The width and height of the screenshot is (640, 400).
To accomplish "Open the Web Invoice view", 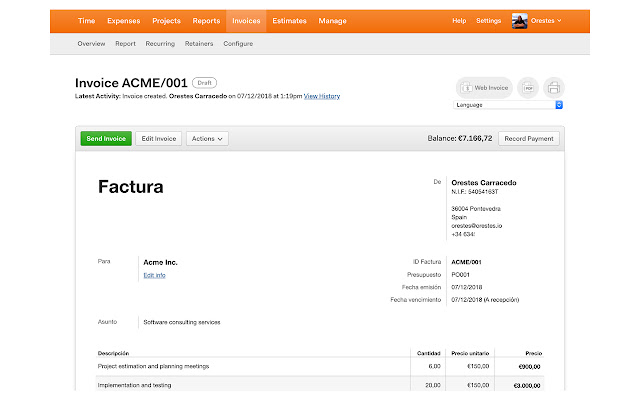I will point(484,88).
